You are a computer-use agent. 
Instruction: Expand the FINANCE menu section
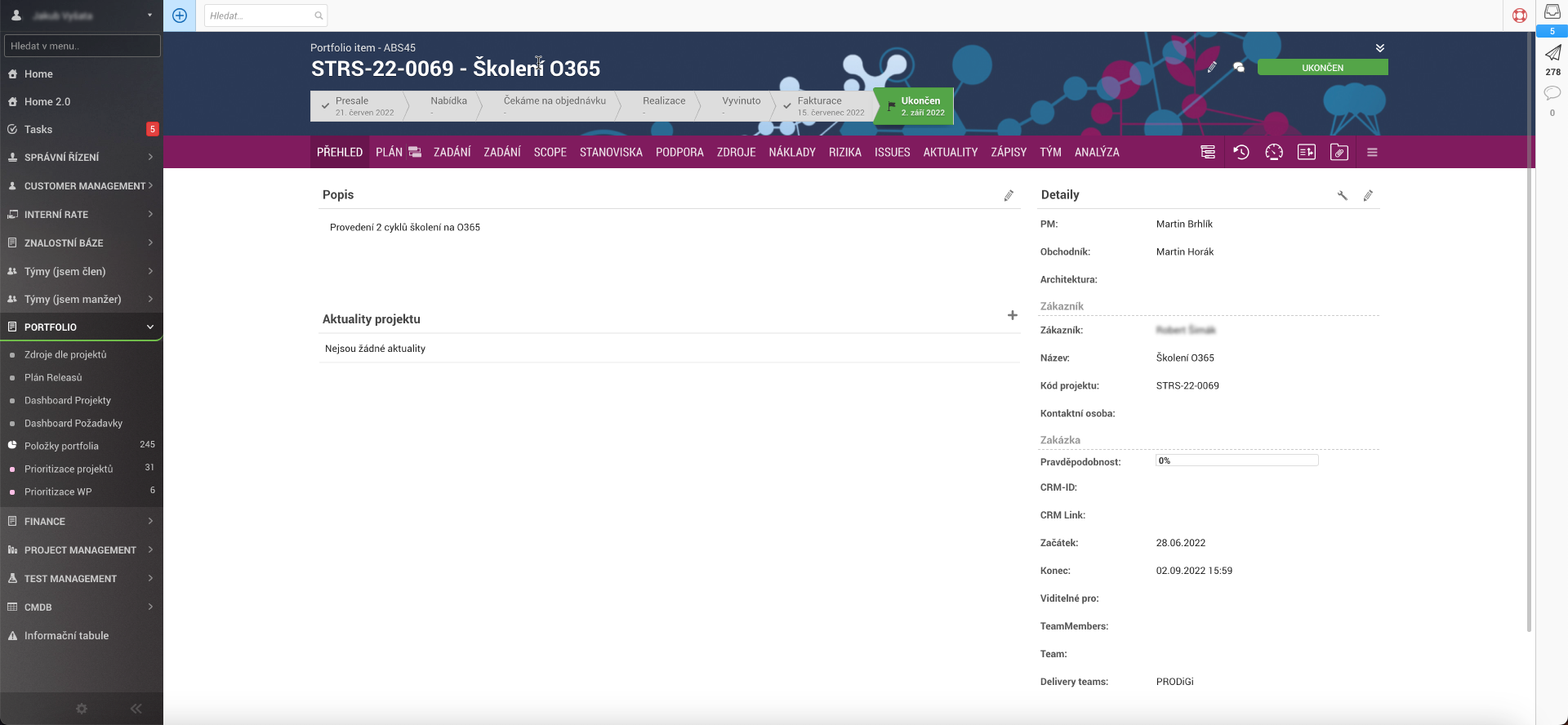82,521
